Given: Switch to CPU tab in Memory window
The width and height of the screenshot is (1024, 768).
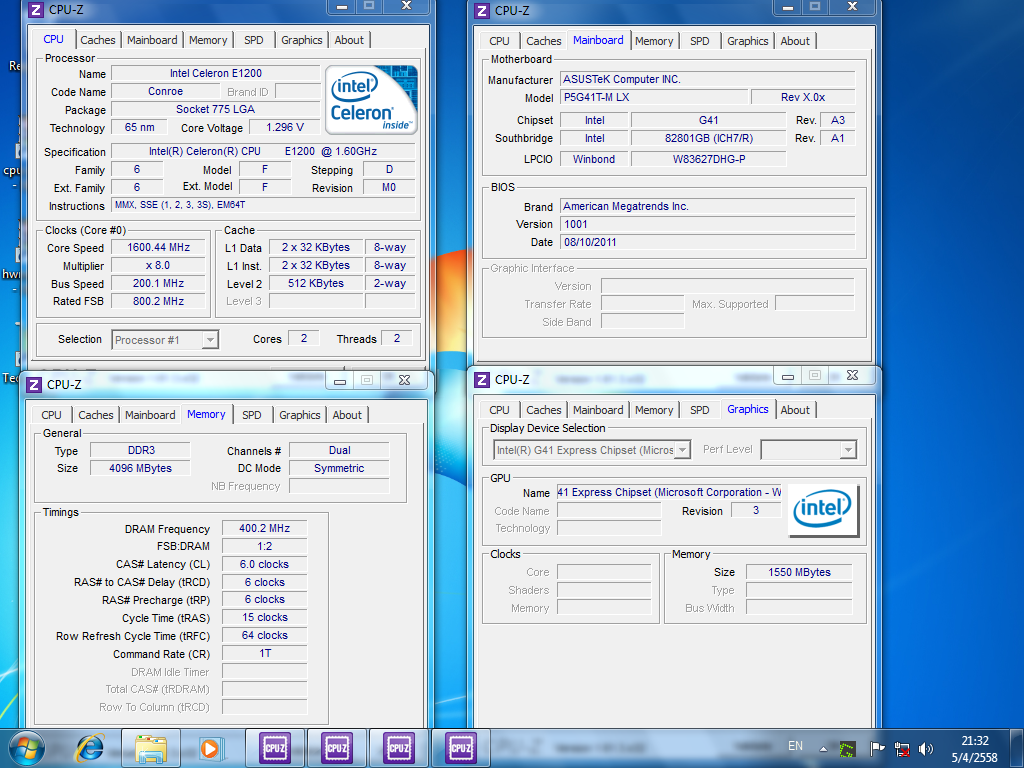Looking at the screenshot, I should pos(52,415).
